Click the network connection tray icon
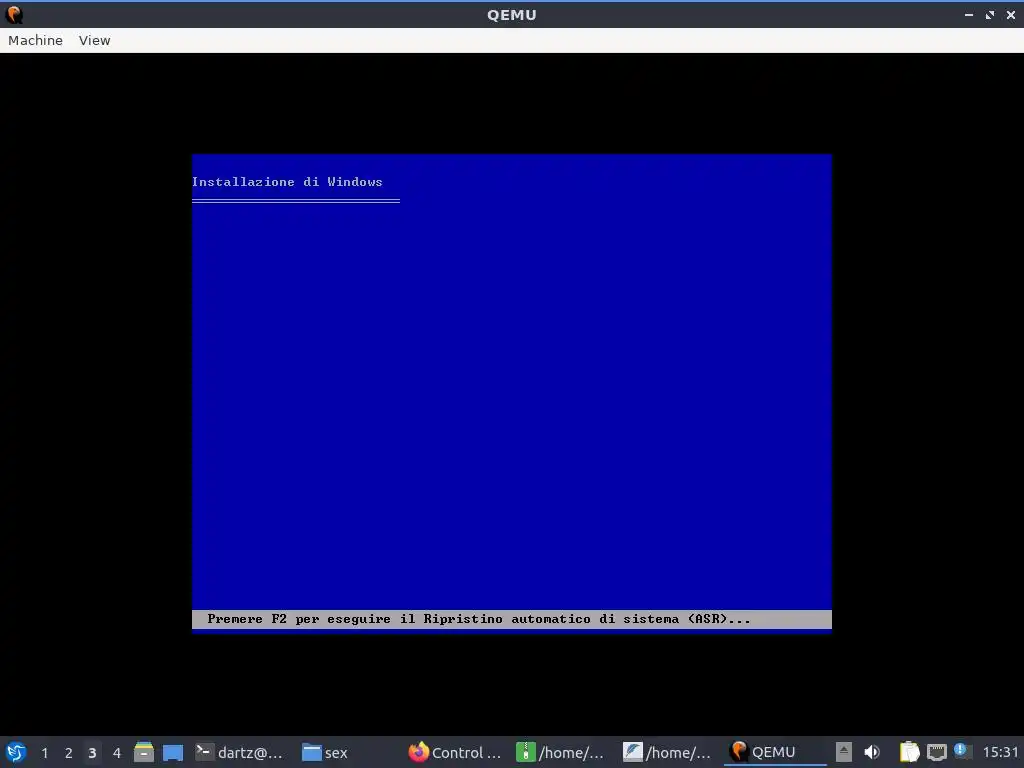Screen dimensions: 1024x768 click(936, 752)
